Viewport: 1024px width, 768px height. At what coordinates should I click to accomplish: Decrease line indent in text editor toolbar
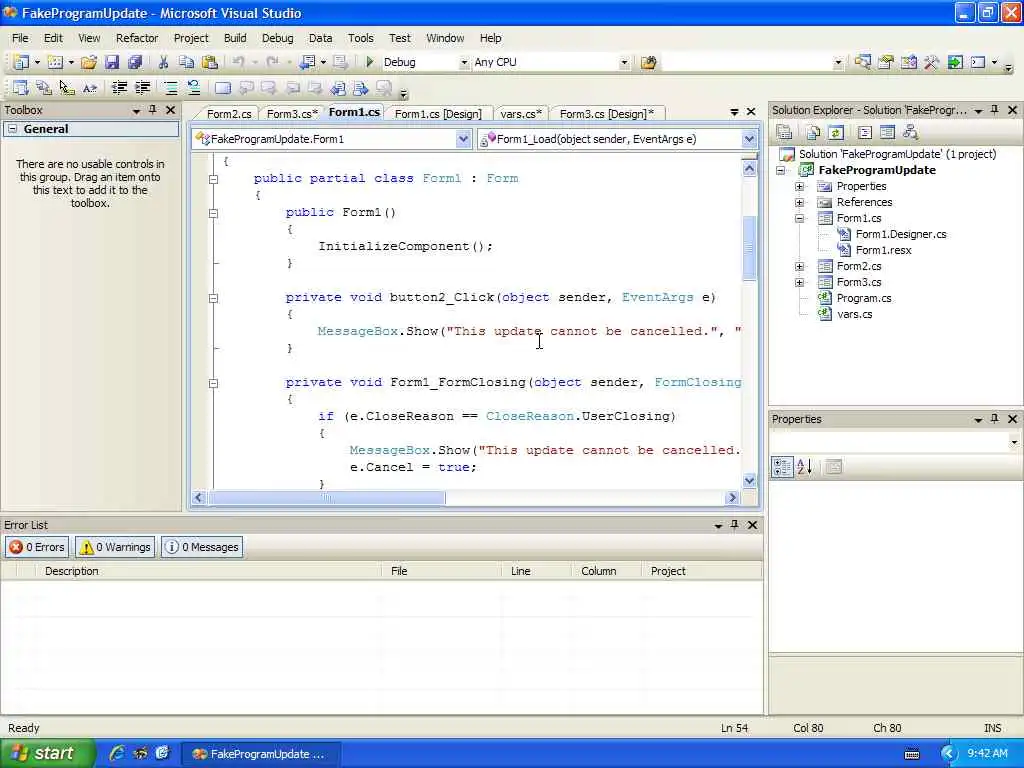[120, 88]
